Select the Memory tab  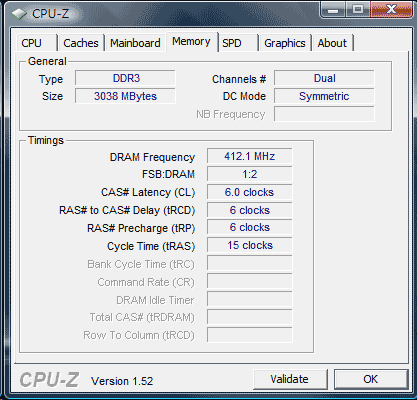tap(191, 42)
